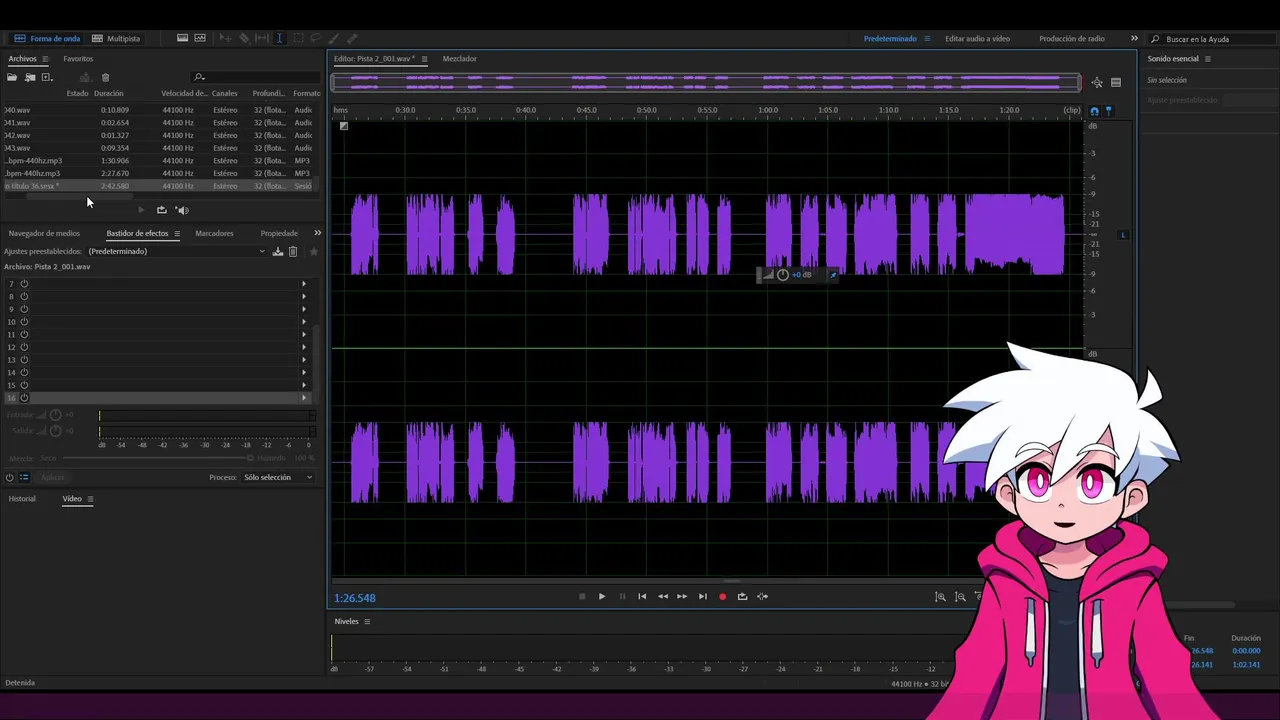This screenshot has height=720, width=1280.
Task: Save effects rack preset icon
Action: [x=278, y=251]
